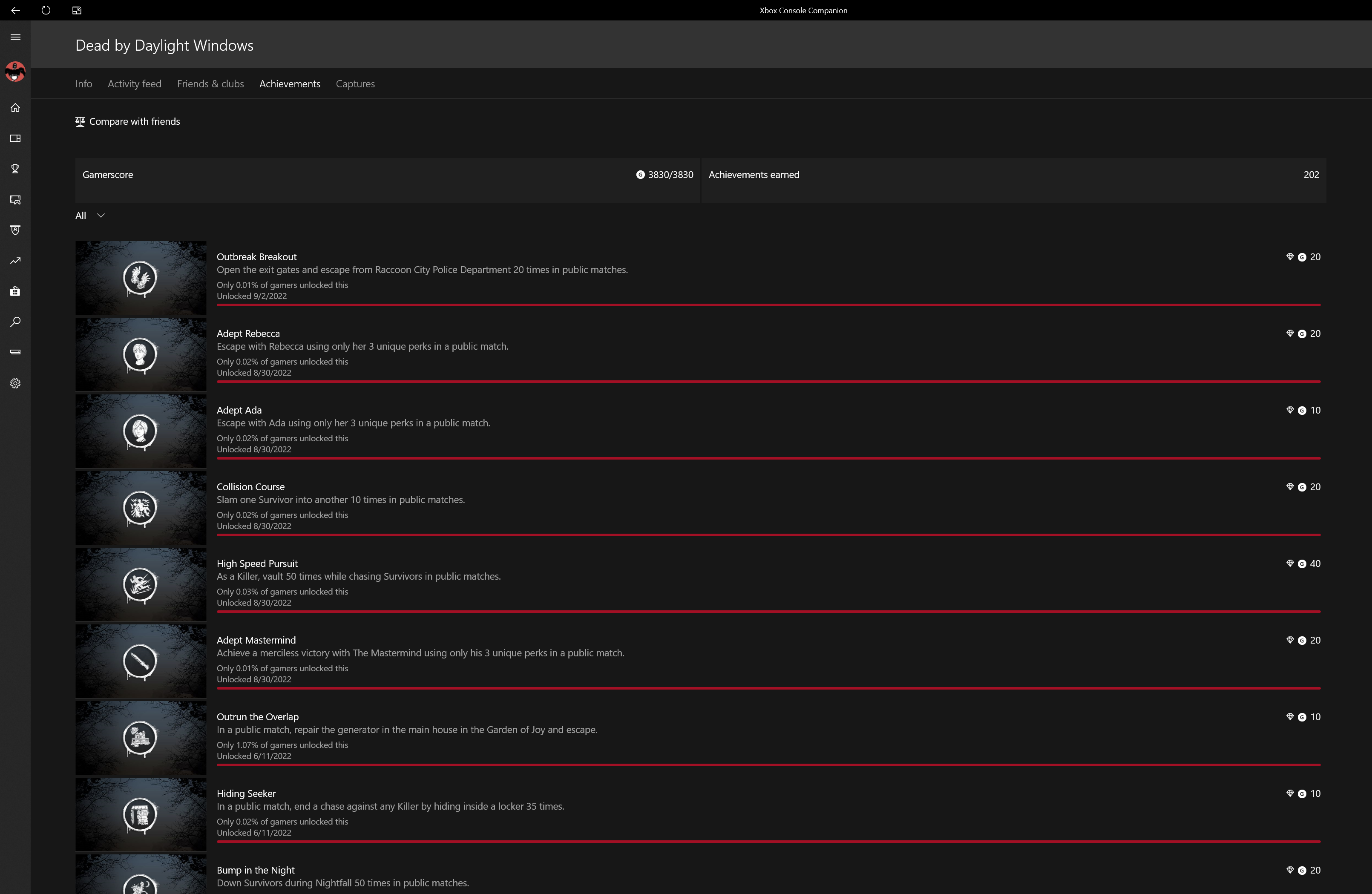Click the Hiding Seeker title
1372x894 pixels.
coord(246,794)
